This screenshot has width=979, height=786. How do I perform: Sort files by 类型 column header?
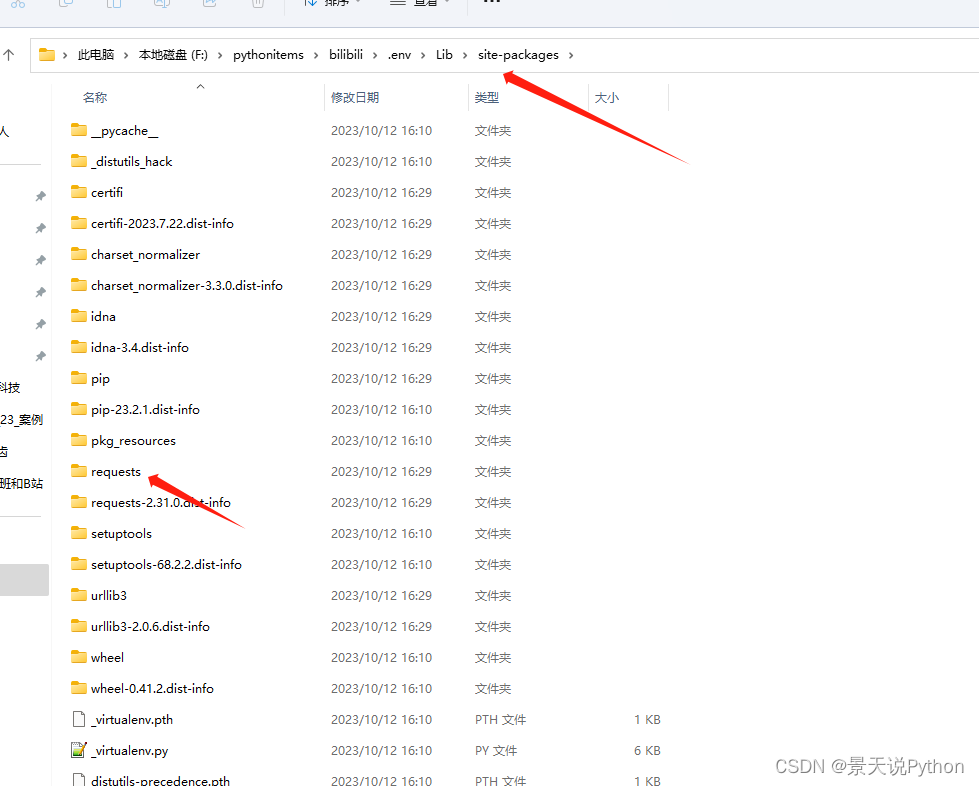tap(487, 98)
